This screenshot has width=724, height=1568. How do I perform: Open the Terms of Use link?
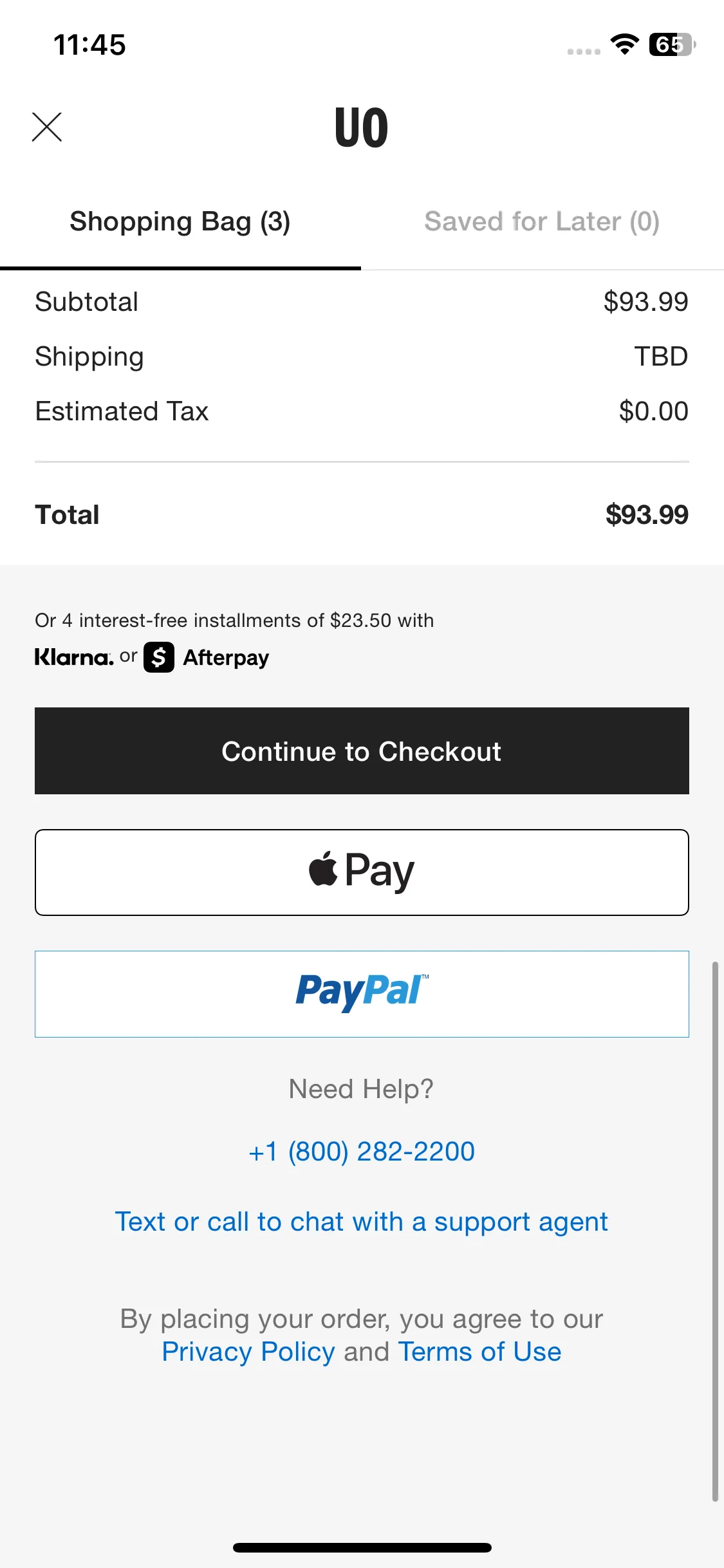[x=479, y=1352]
